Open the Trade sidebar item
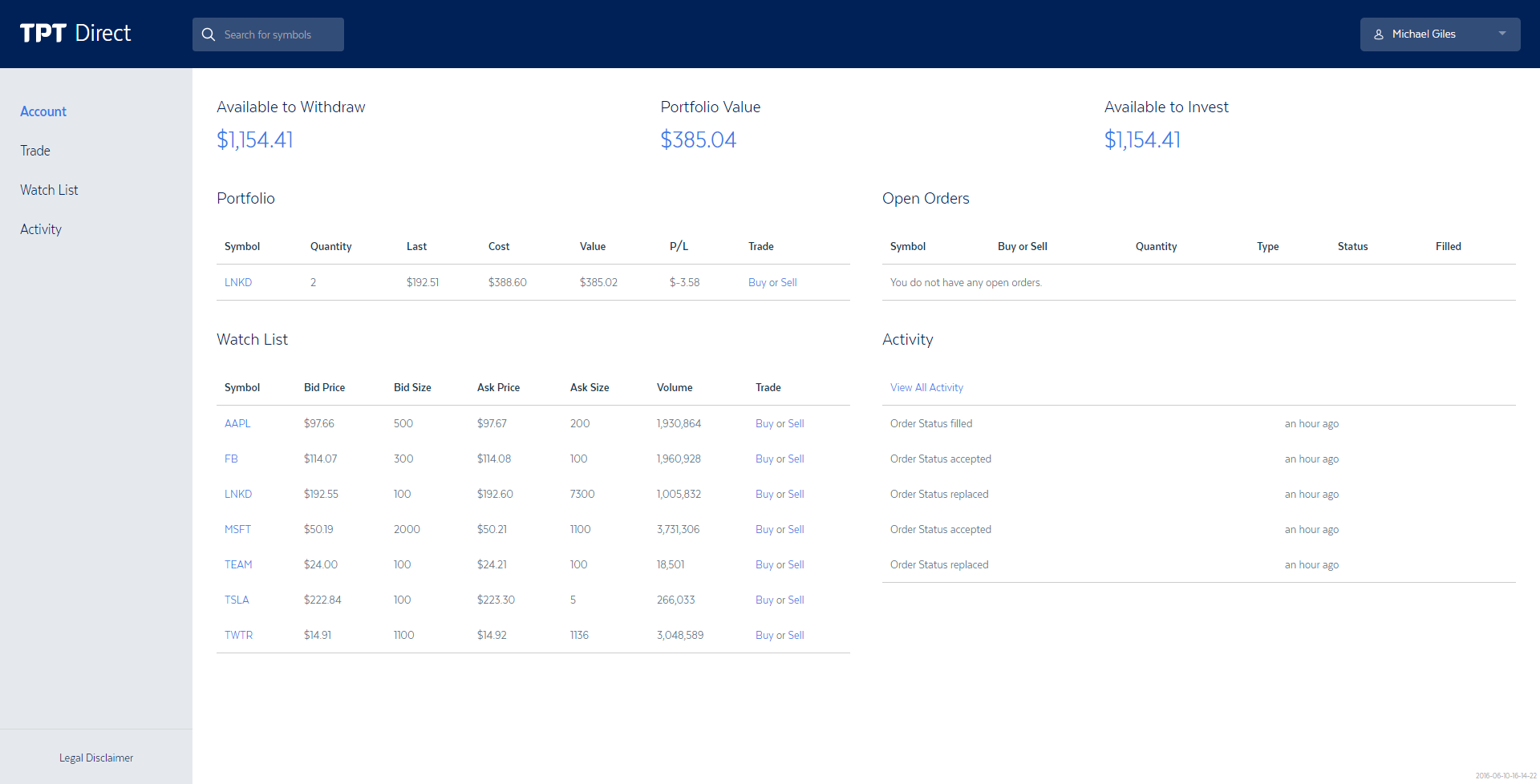The height and width of the screenshot is (784, 1540). tap(35, 151)
